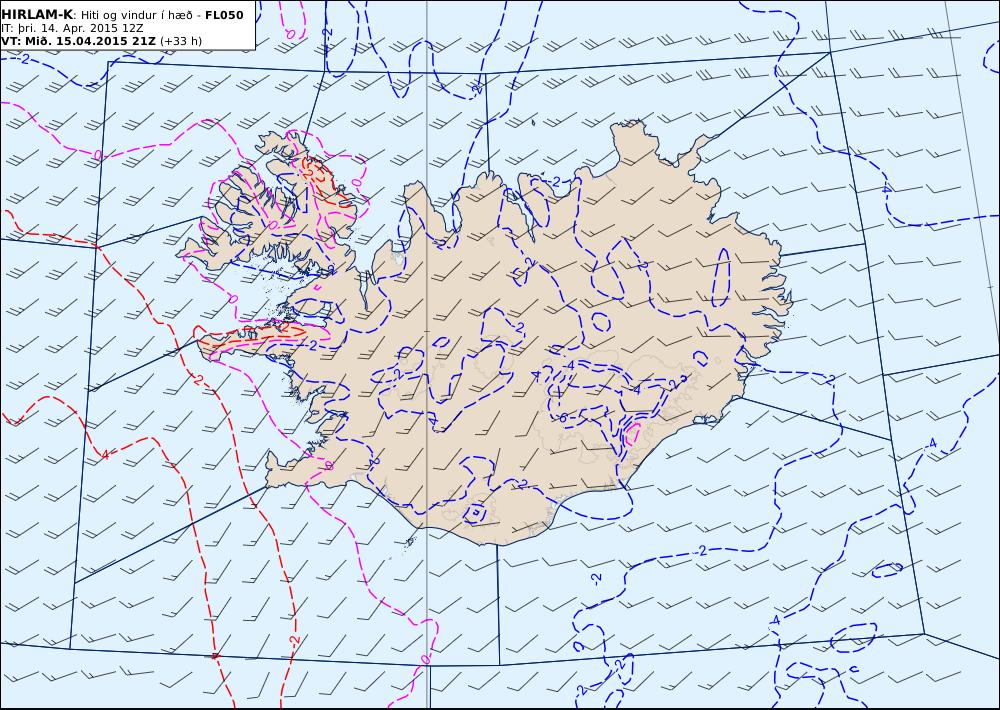Click the 'VT: Mið. 15.04.2015 21Z' valid time

pyautogui.click(x=78, y=41)
